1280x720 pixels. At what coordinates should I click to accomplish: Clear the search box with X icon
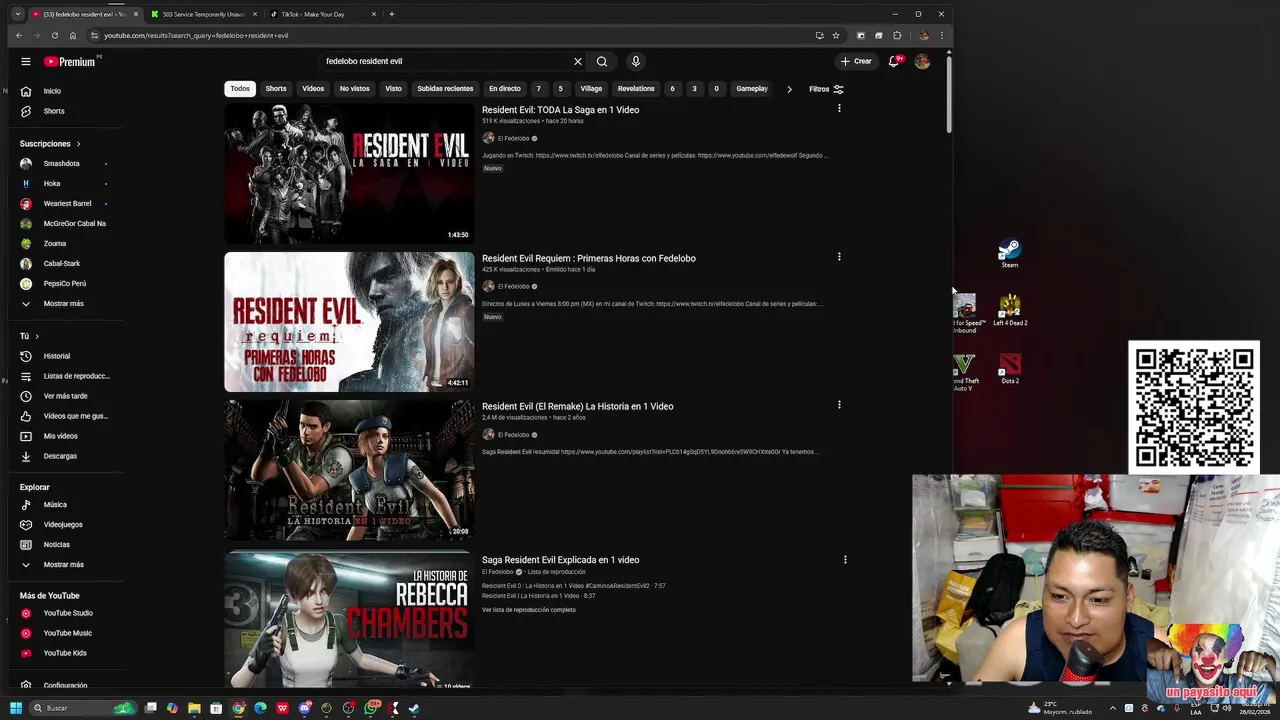577,61
